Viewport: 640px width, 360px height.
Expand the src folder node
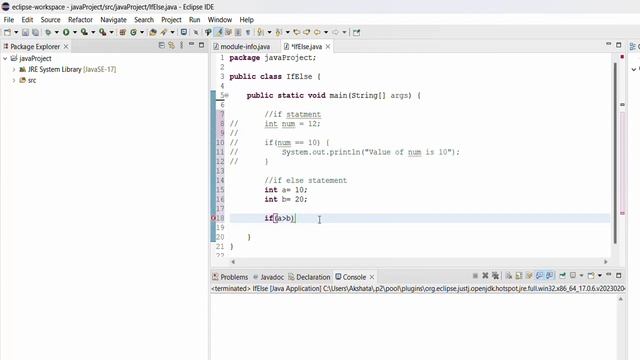point(14,80)
